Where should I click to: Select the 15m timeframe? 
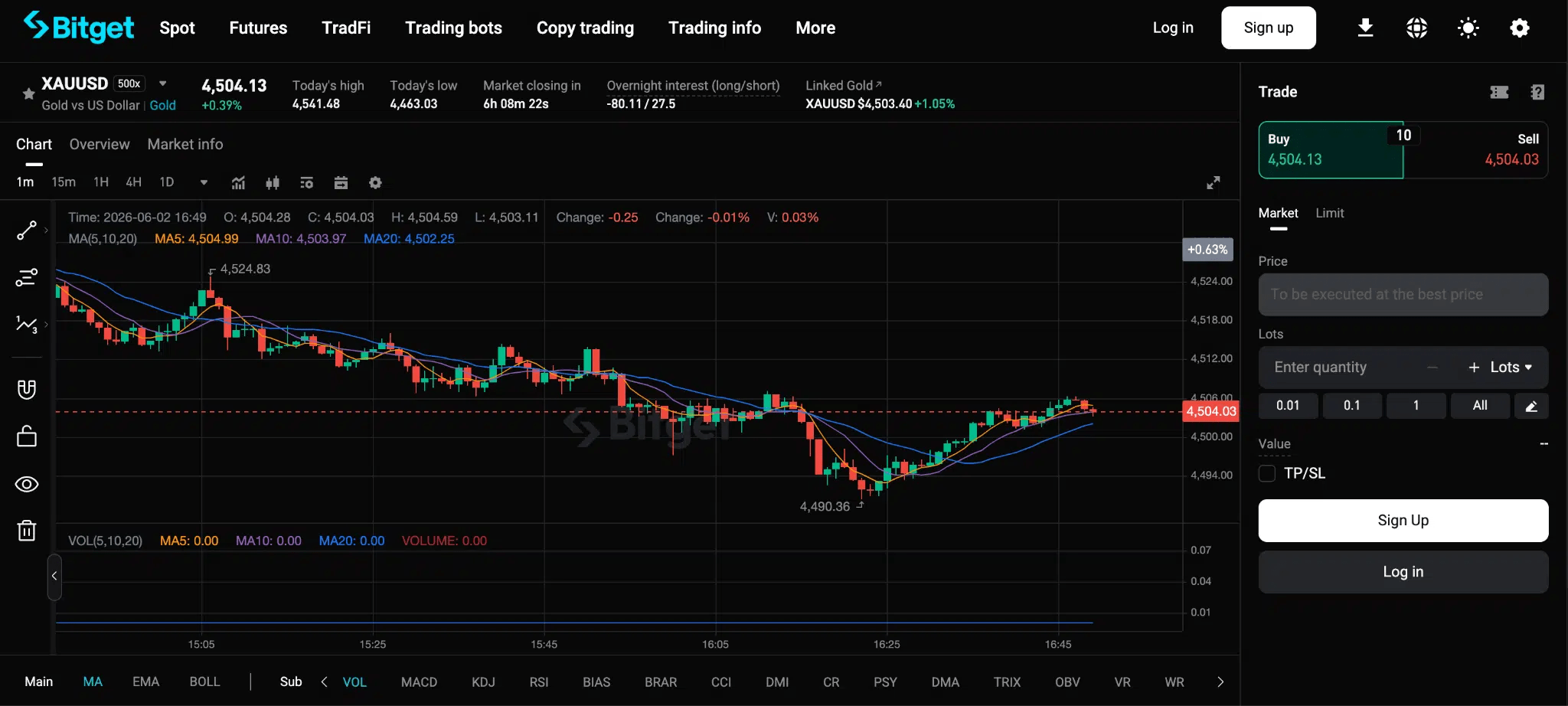64,182
